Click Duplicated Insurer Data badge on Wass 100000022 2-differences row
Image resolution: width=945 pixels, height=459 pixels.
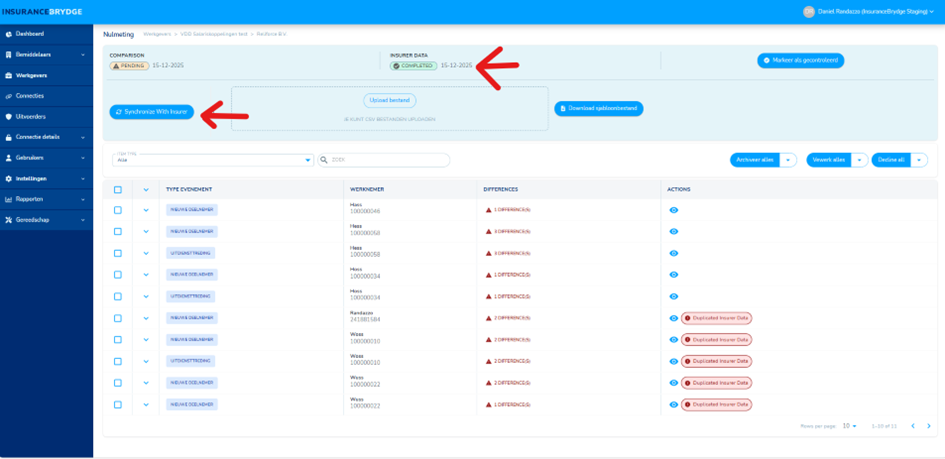(717, 383)
